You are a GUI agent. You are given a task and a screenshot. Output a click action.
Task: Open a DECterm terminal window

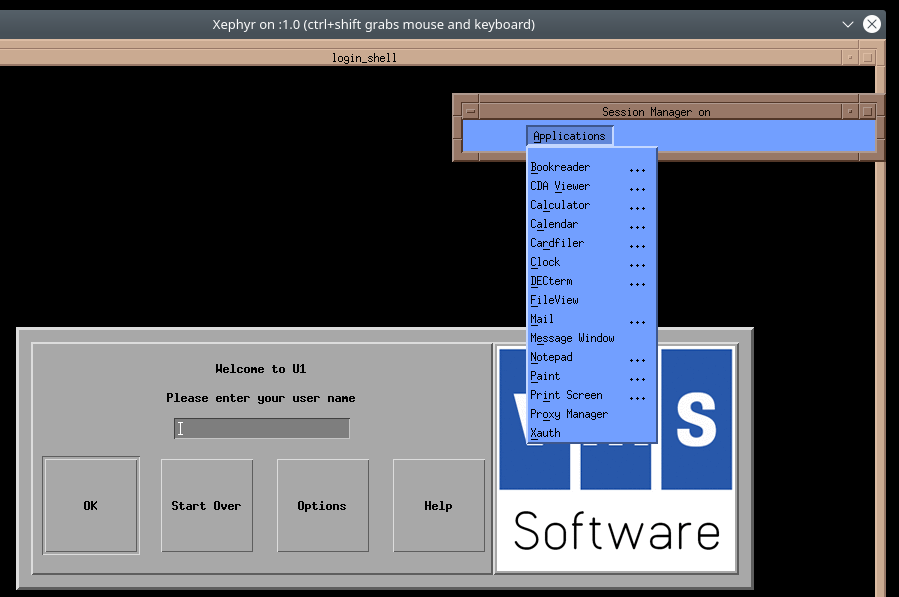(551, 281)
